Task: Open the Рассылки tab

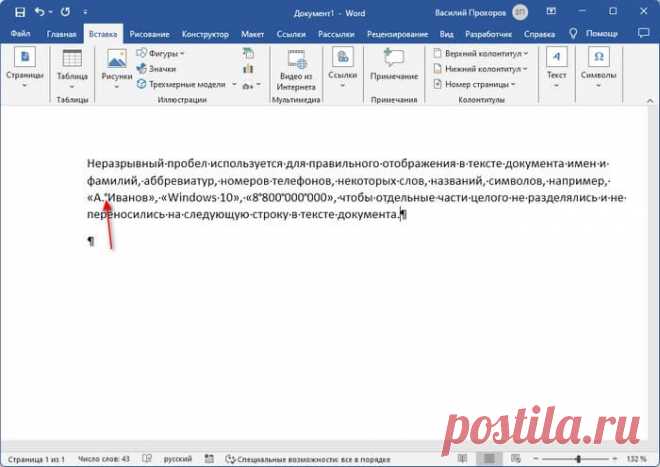Action: coord(336,34)
